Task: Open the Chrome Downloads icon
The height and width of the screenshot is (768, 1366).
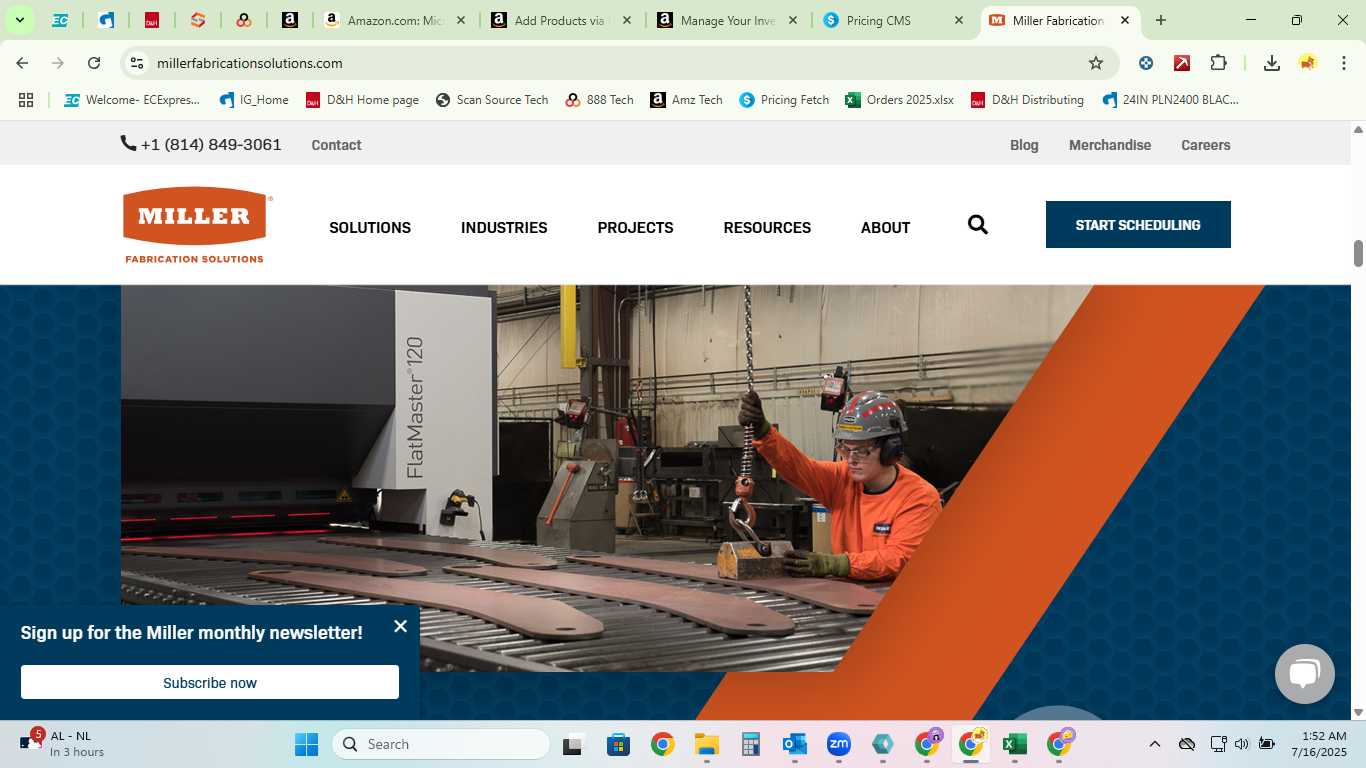Action: click(1272, 63)
